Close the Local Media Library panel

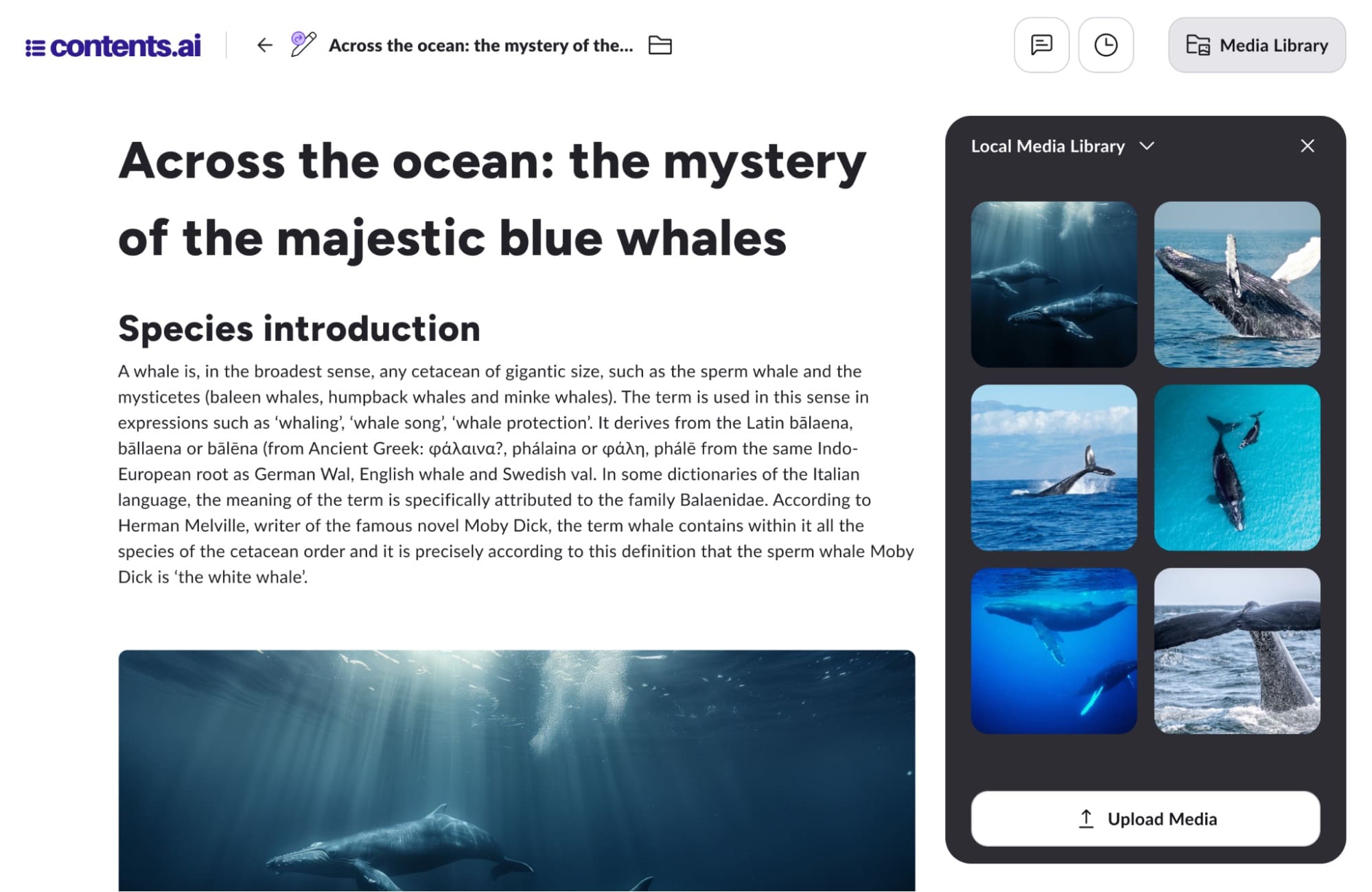coord(1307,145)
